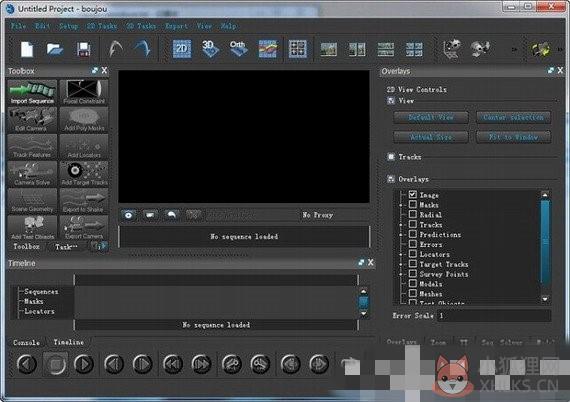The width and height of the screenshot is (570, 402).
Task: Open the Setup menu
Action: [x=68, y=26]
